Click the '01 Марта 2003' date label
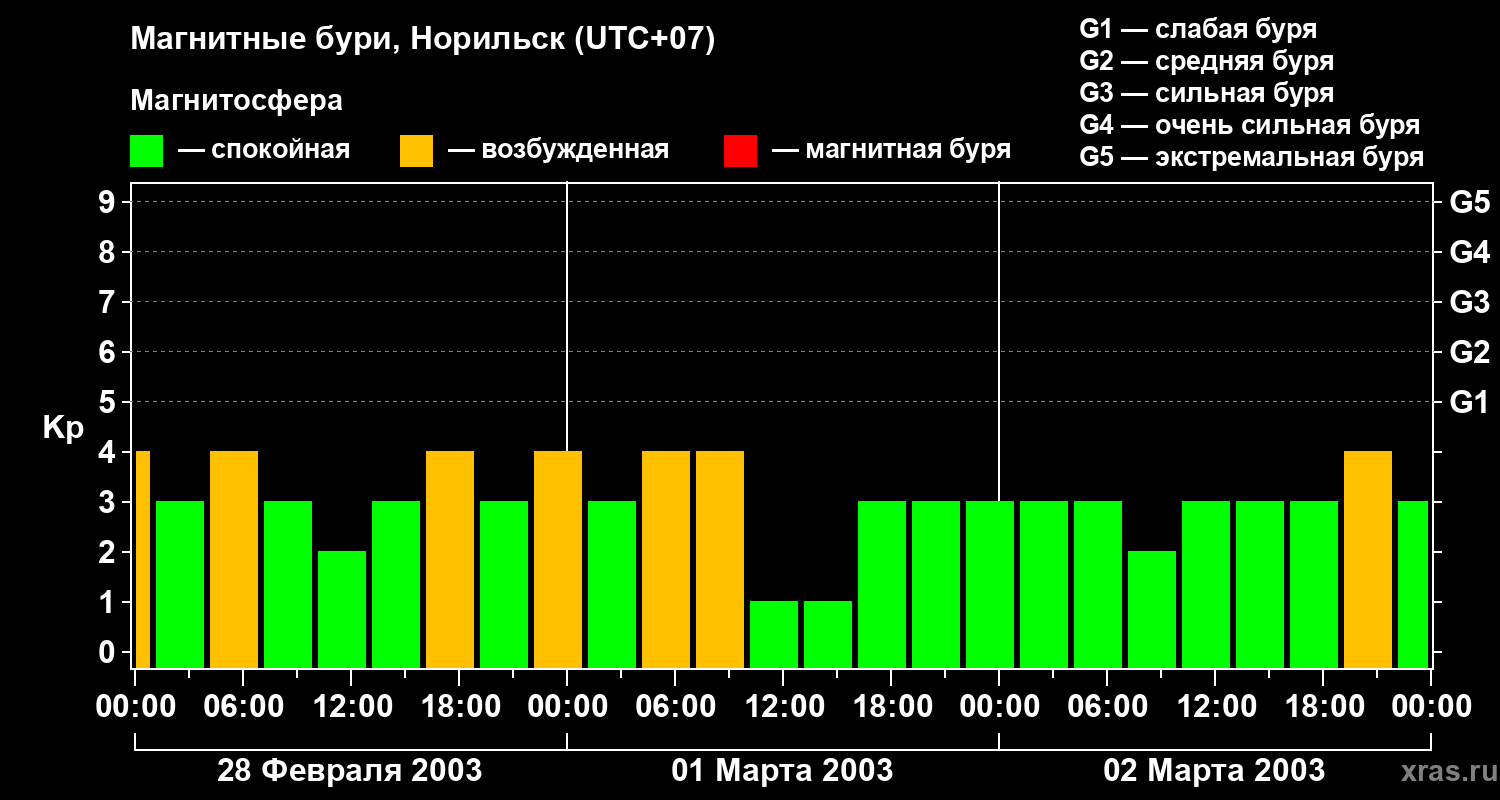This screenshot has height=800, width=1500. (782, 771)
